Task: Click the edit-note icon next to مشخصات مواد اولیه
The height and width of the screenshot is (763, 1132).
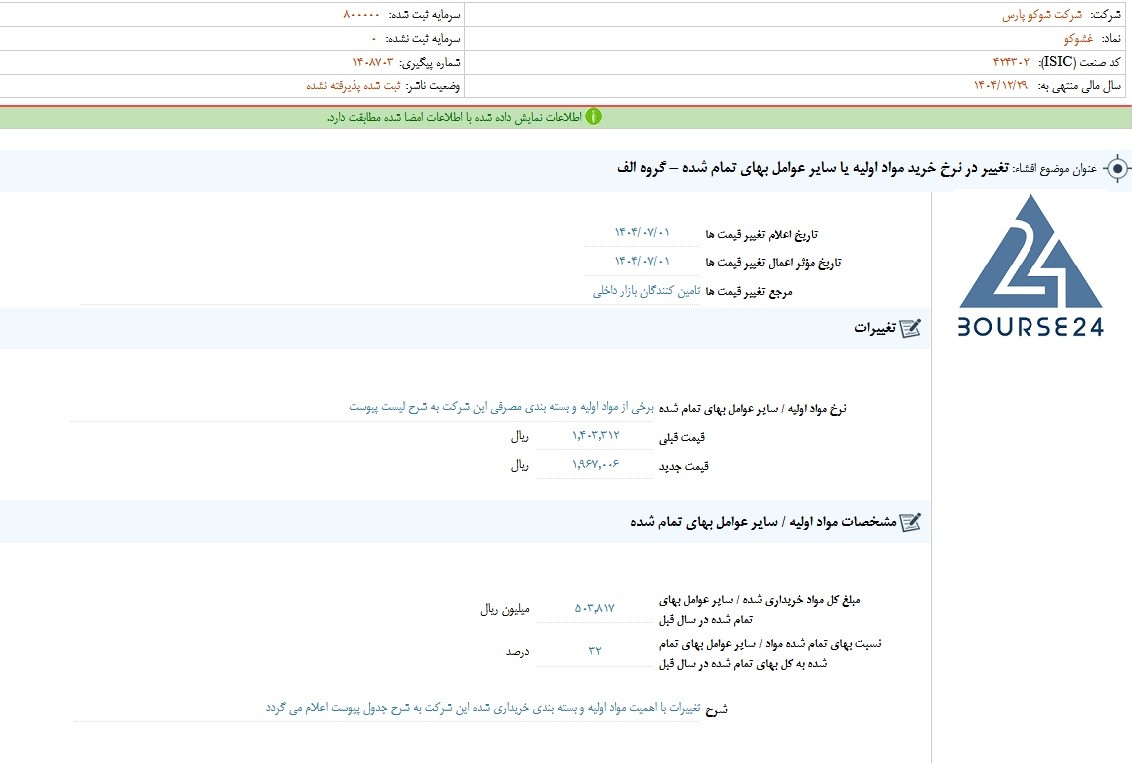Action: click(910, 522)
